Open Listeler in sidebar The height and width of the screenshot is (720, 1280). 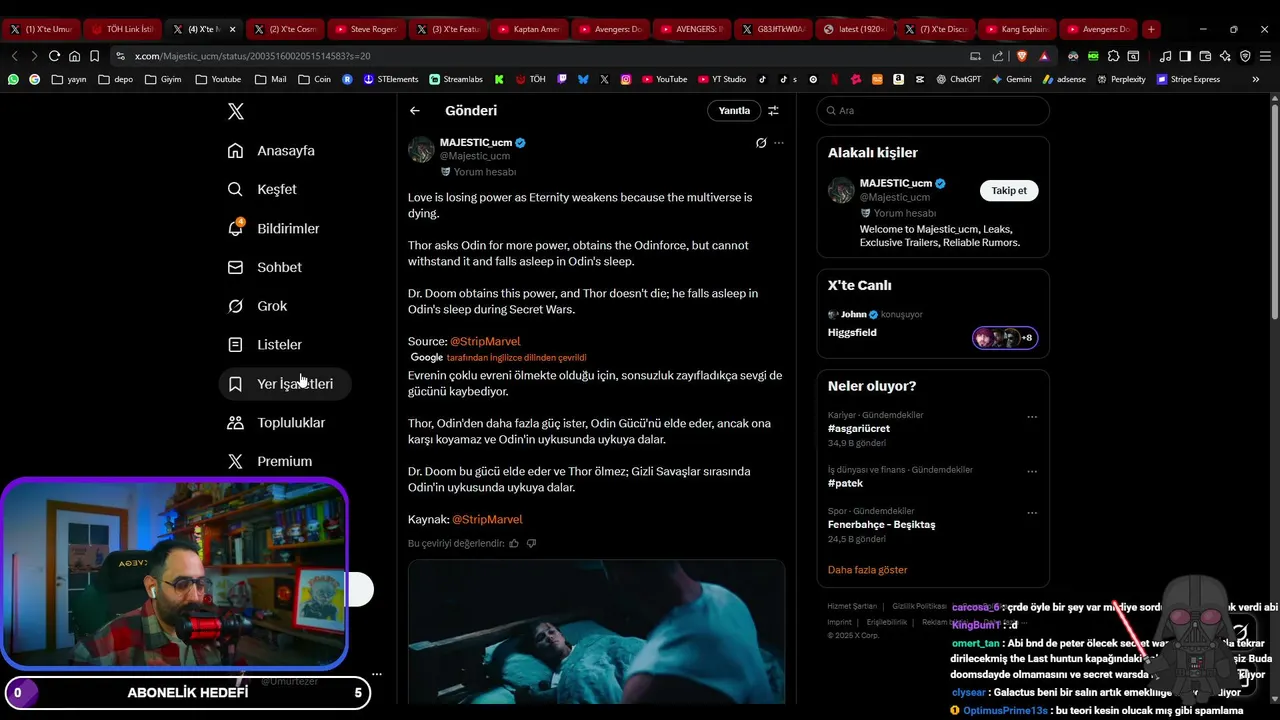pyautogui.click(x=264, y=345)
